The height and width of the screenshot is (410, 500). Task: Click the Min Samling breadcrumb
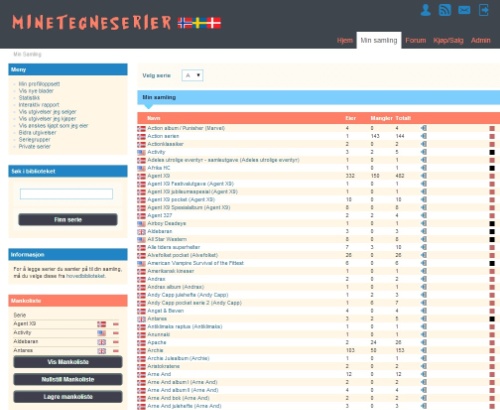(27, 54)
